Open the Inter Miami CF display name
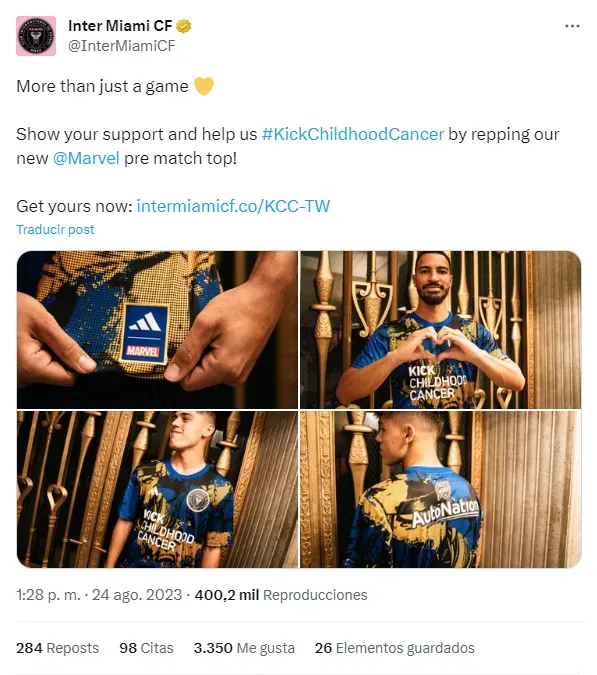This screenshot has width=597, height=675. [120, 26]
